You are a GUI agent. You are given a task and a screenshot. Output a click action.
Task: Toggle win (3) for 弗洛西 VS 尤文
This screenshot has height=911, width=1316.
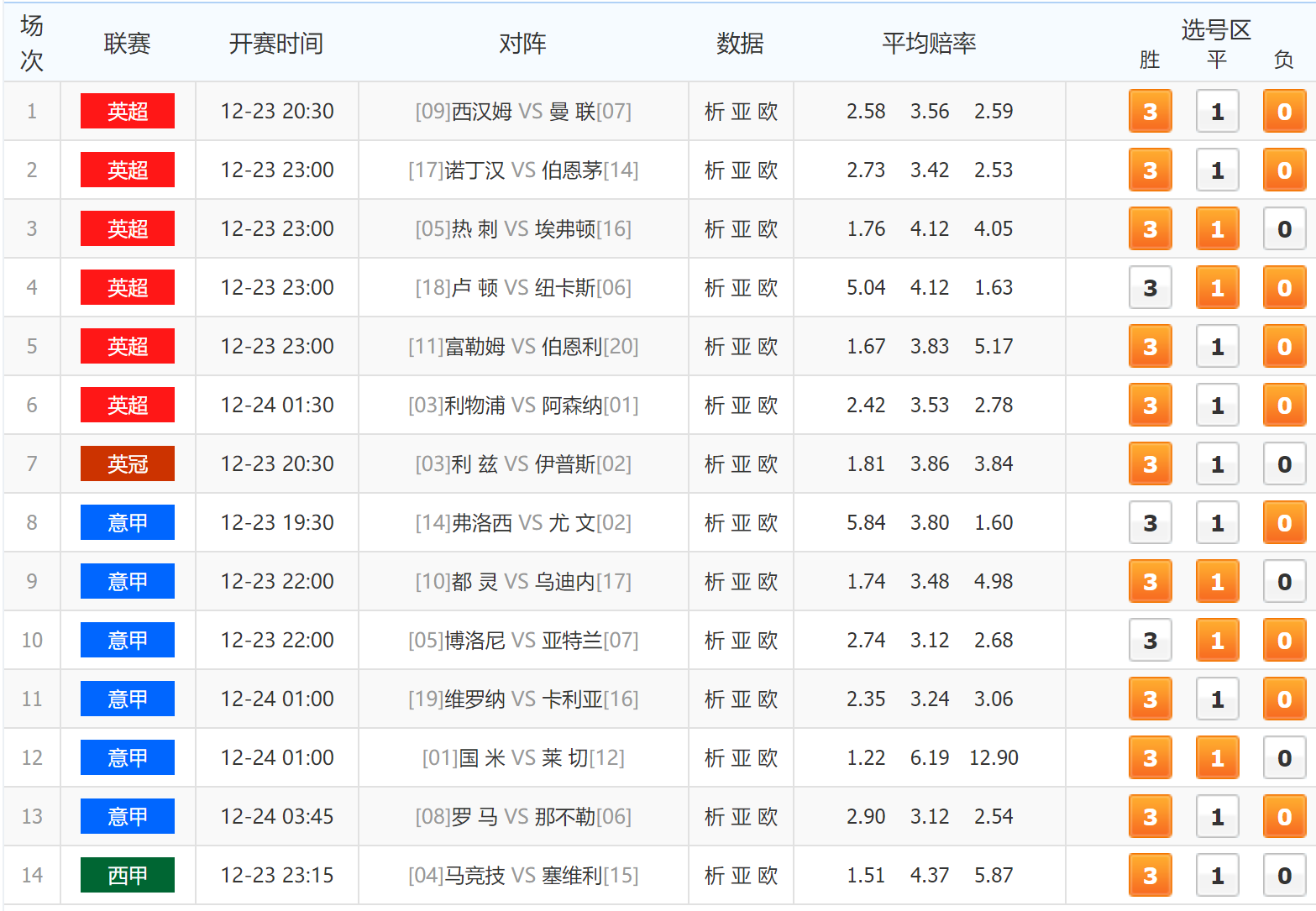pyautogui.click(x=1150, y=522)
